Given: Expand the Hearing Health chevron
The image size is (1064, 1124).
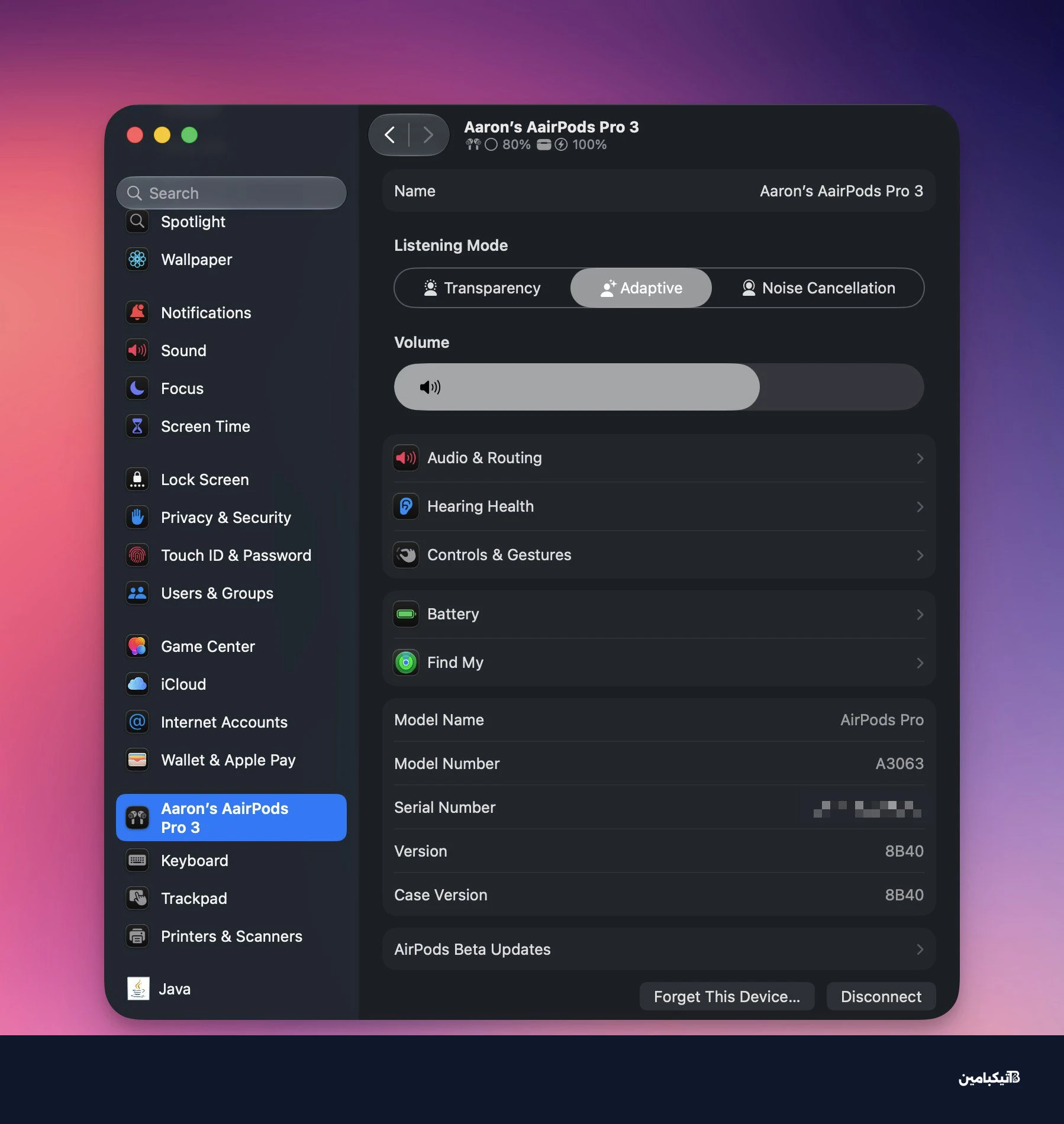Looking at the screenshot, I should 920,507.
